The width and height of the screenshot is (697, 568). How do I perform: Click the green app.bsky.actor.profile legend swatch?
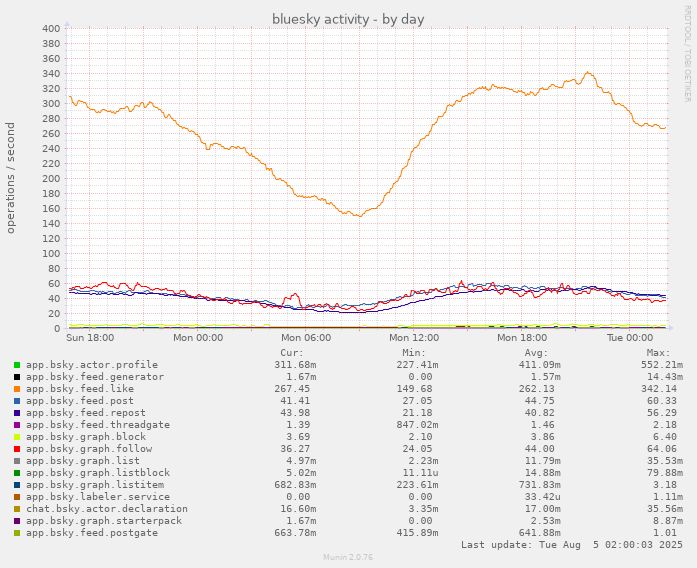(x=17, y=365)
